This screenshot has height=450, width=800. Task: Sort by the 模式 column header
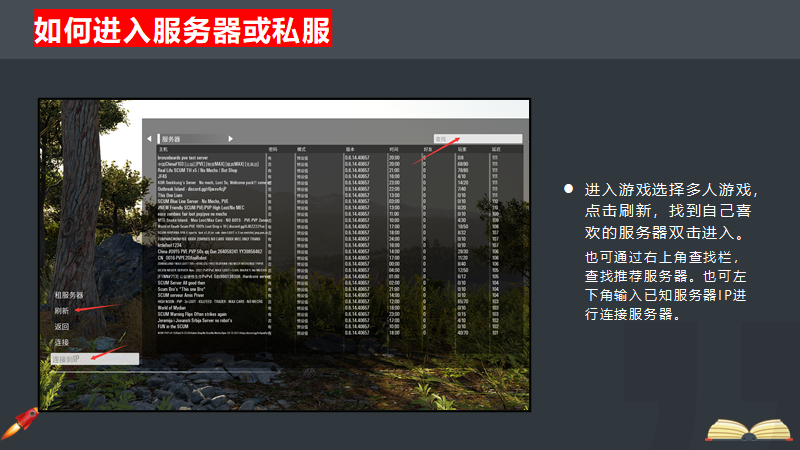point(302,149)
